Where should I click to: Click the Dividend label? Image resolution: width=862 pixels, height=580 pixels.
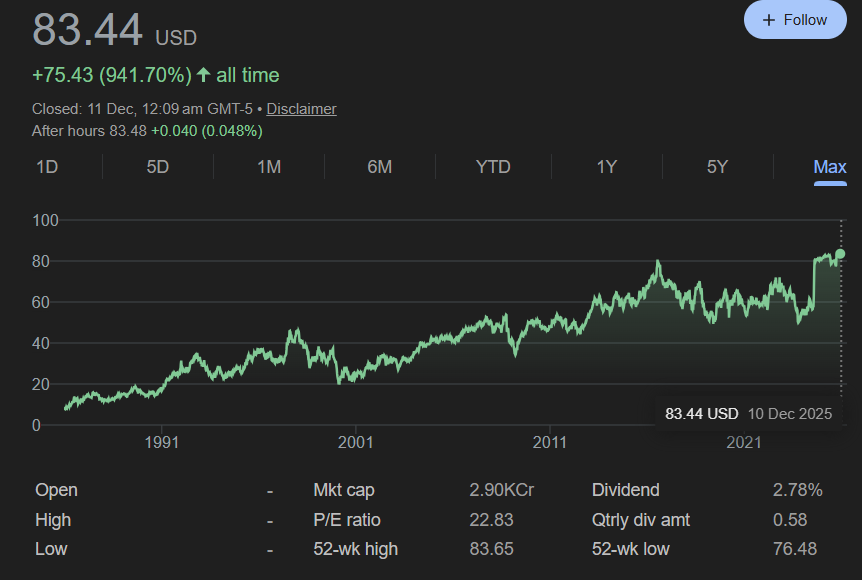(x=626, y=490)
